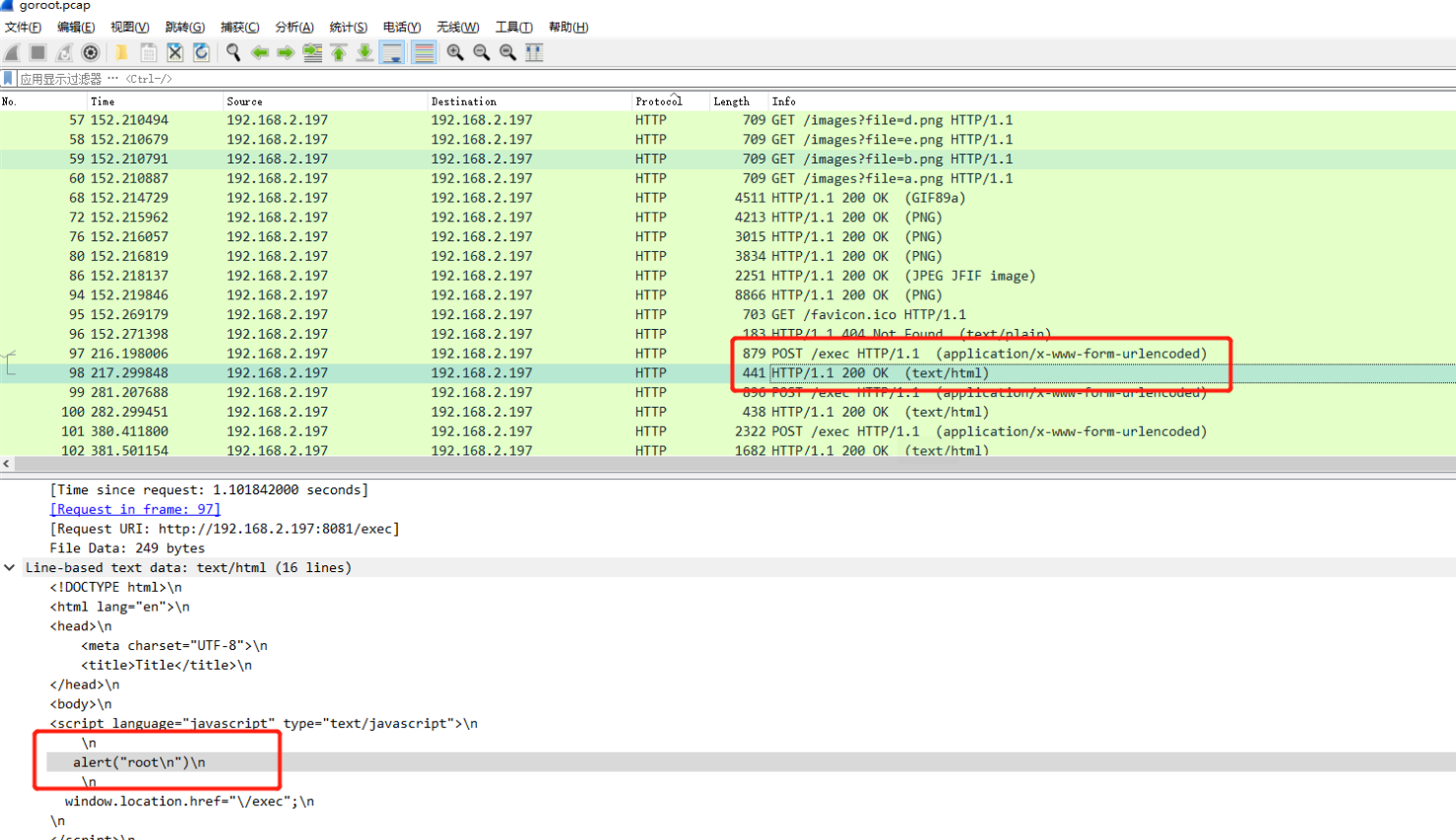Select packet 86 JPEG JFIF image response
1456x840 pixels.
pyautogui.click(x=728, y=276)
